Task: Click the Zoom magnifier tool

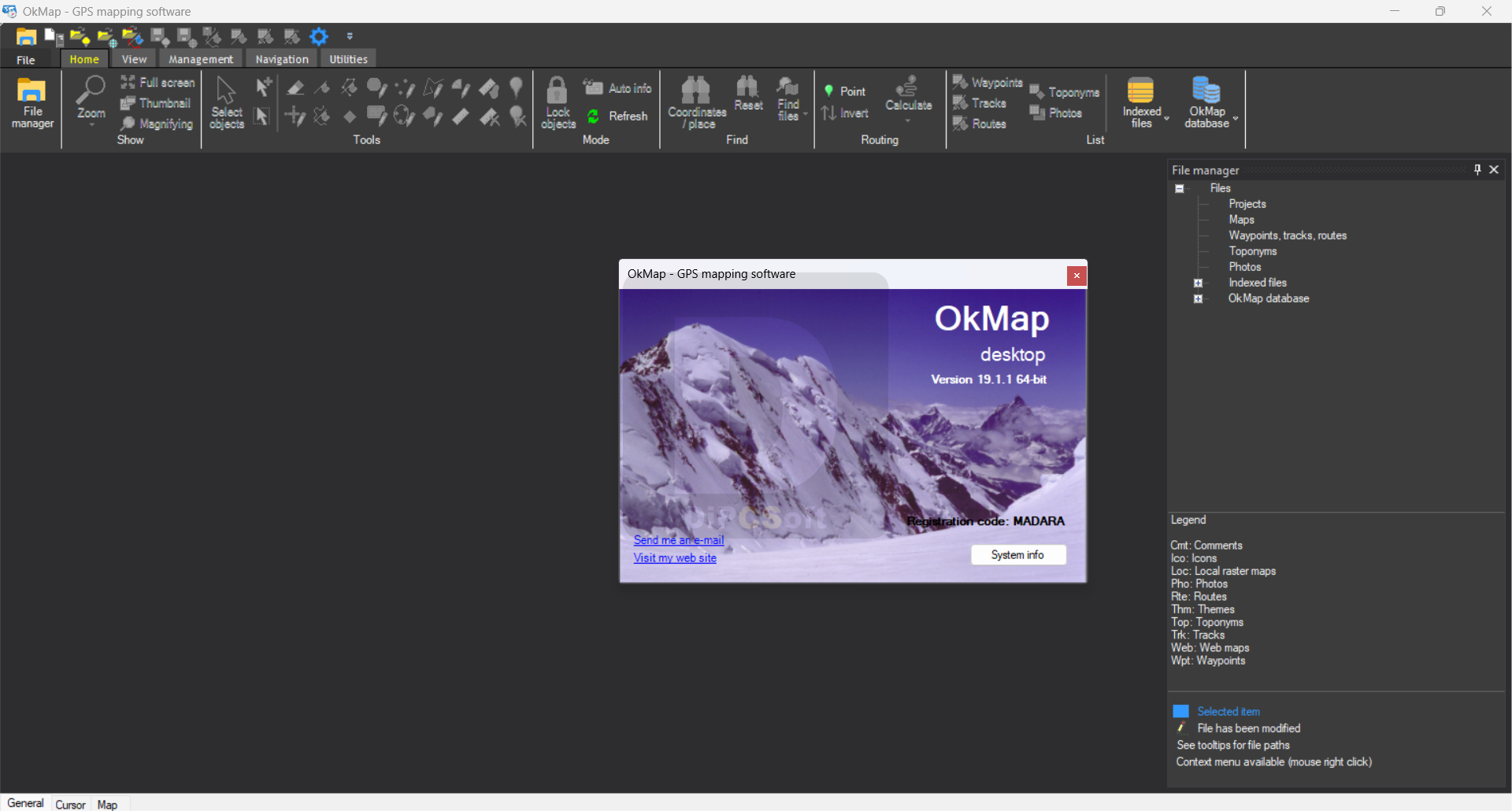Action: pos(91,98)
